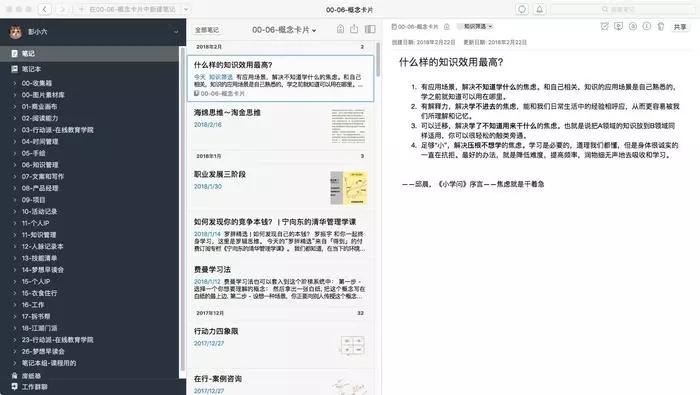Expand the 00-收集箱 notebook stack
The image size is (700, 395).
(14, 83)
